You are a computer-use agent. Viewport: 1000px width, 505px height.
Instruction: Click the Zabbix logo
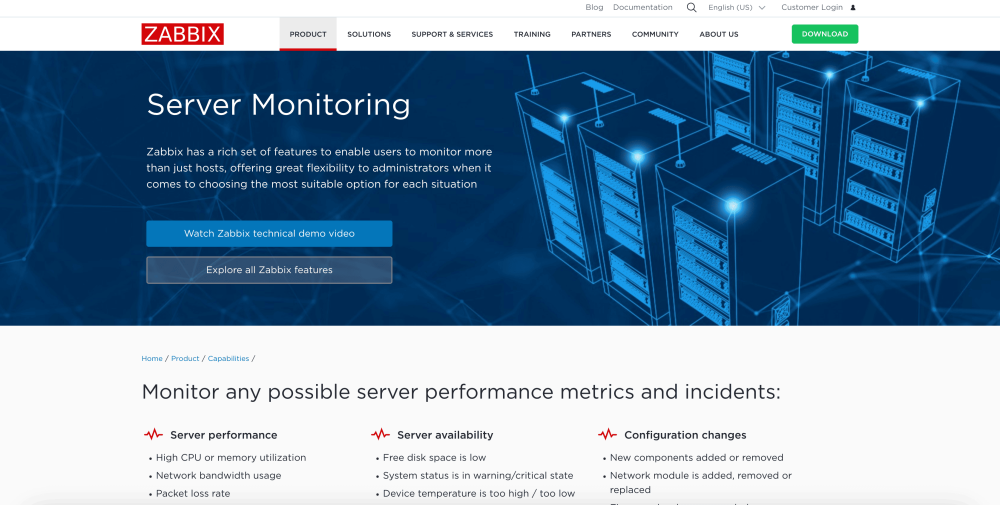(182, 34)
